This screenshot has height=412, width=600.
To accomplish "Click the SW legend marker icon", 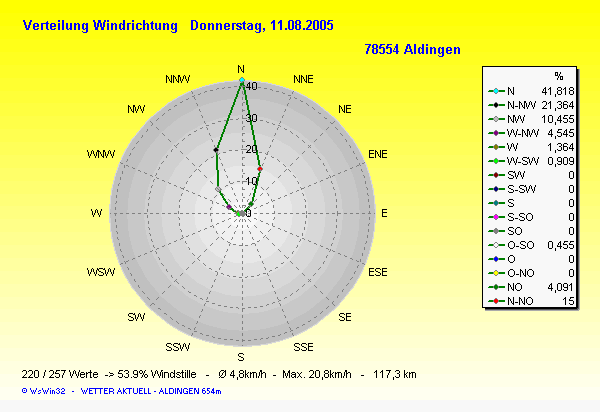I will pyautogui.click(x=497, y=175).
